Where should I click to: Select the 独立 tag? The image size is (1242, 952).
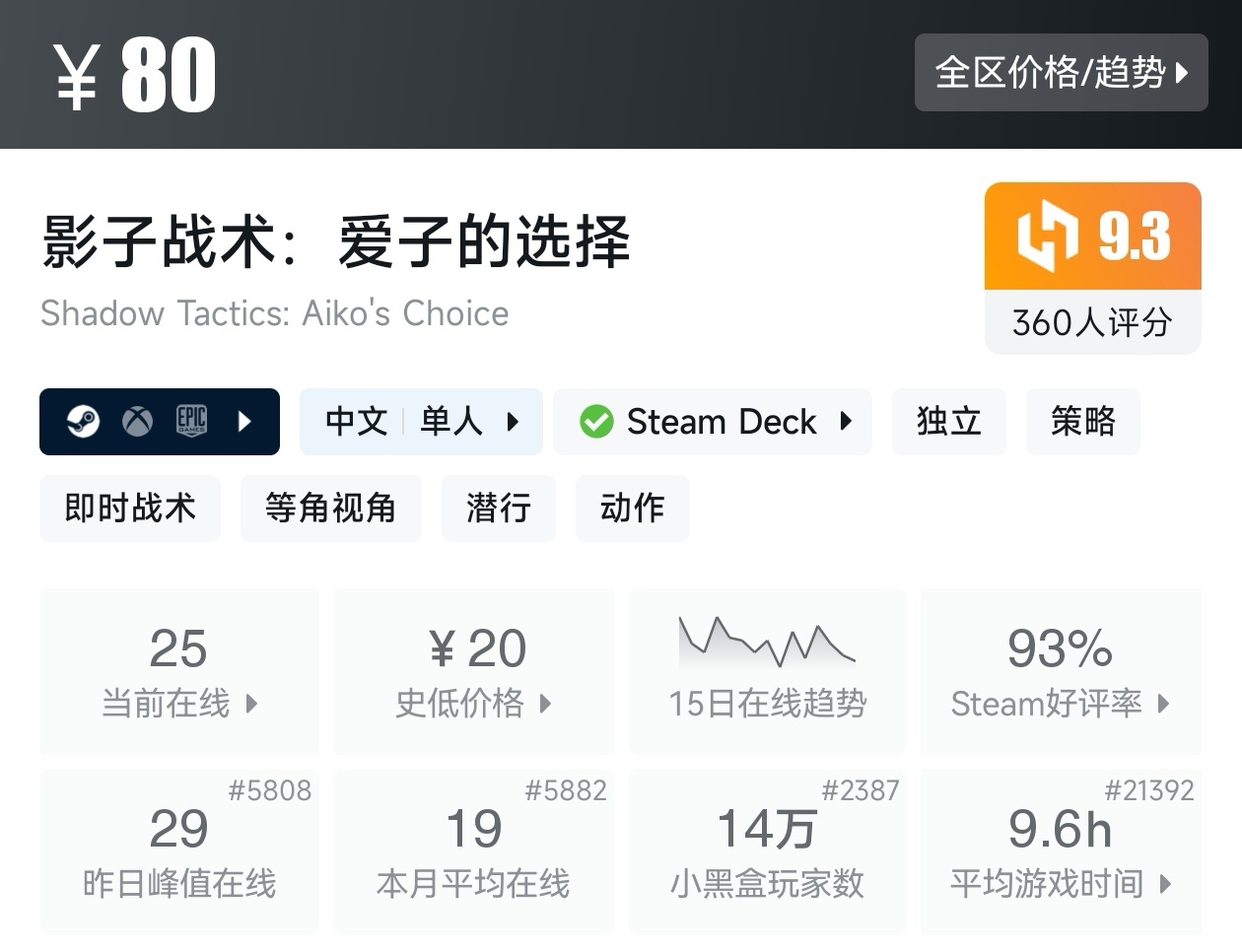pyautogui.click(x=948, y=422)
